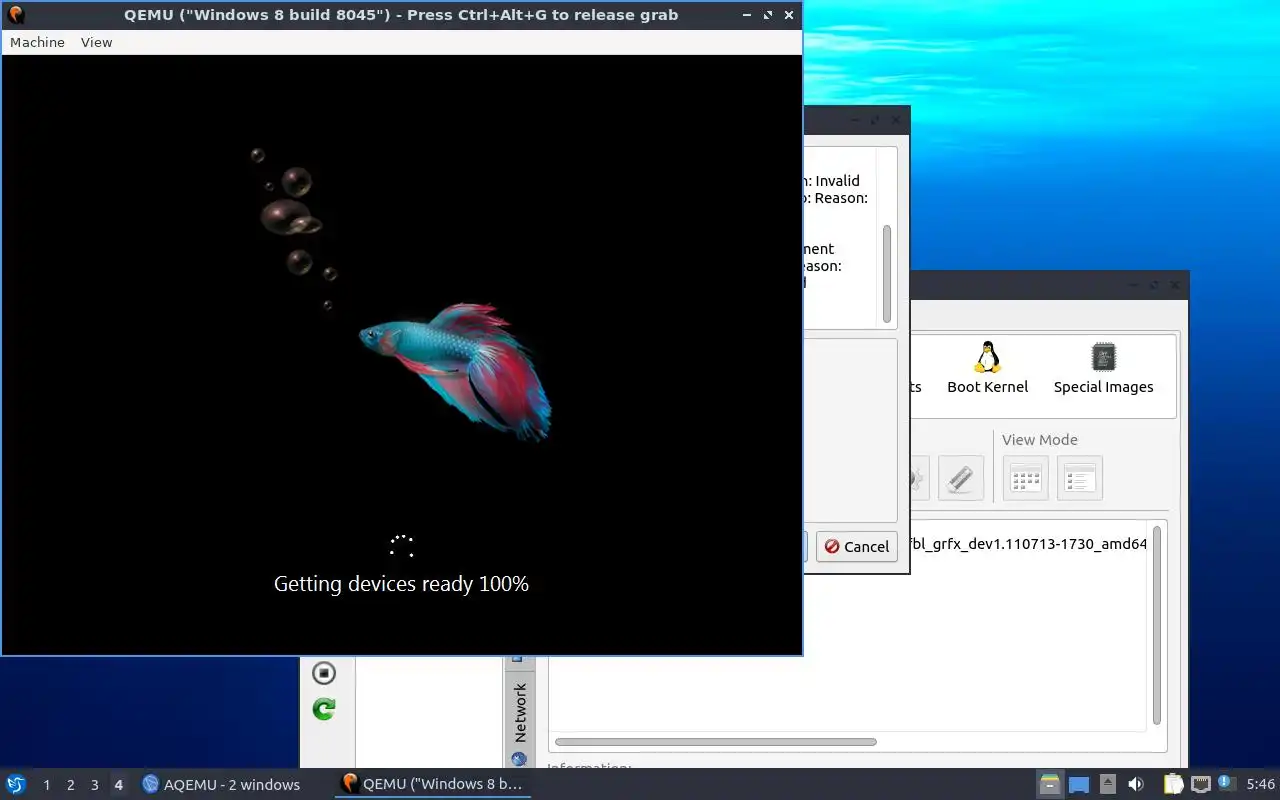Select the Special Images chip icon
The image size is (1280, 800).
(1103, 368)
